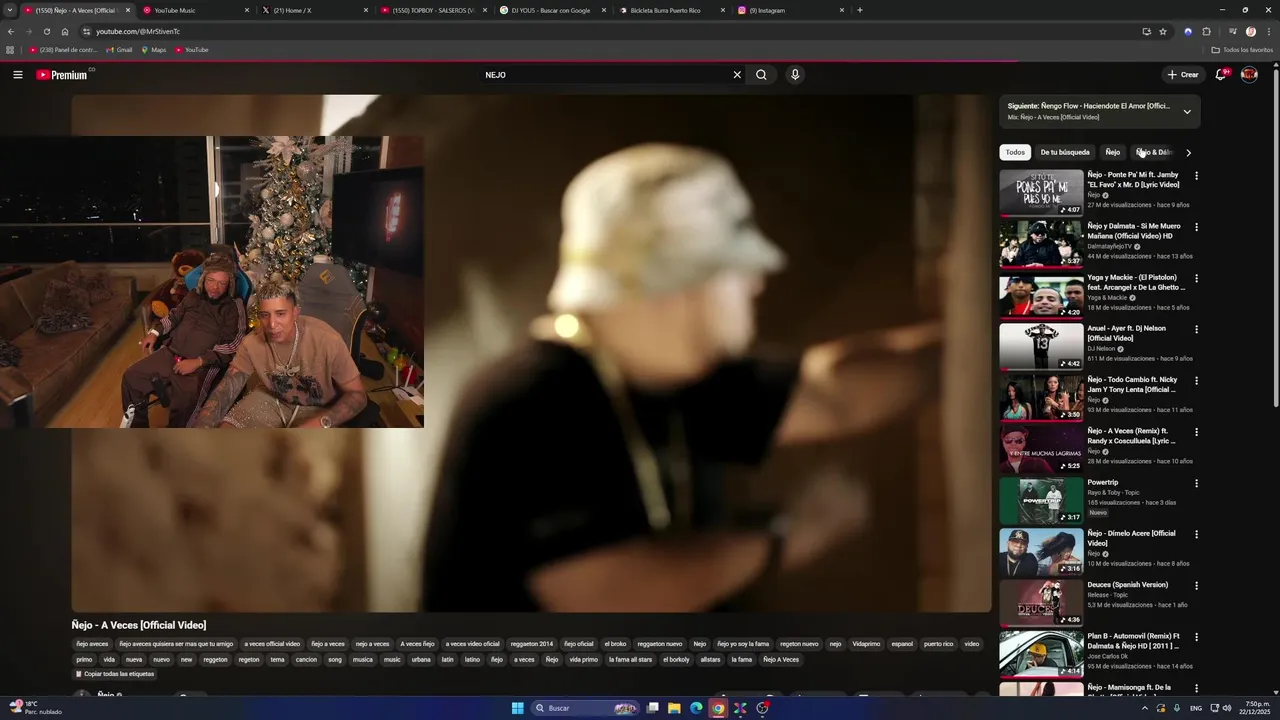Viewport: 1280px width, 720px height.
Task: Click the 'el borkoly' tag
Action: 676,660
